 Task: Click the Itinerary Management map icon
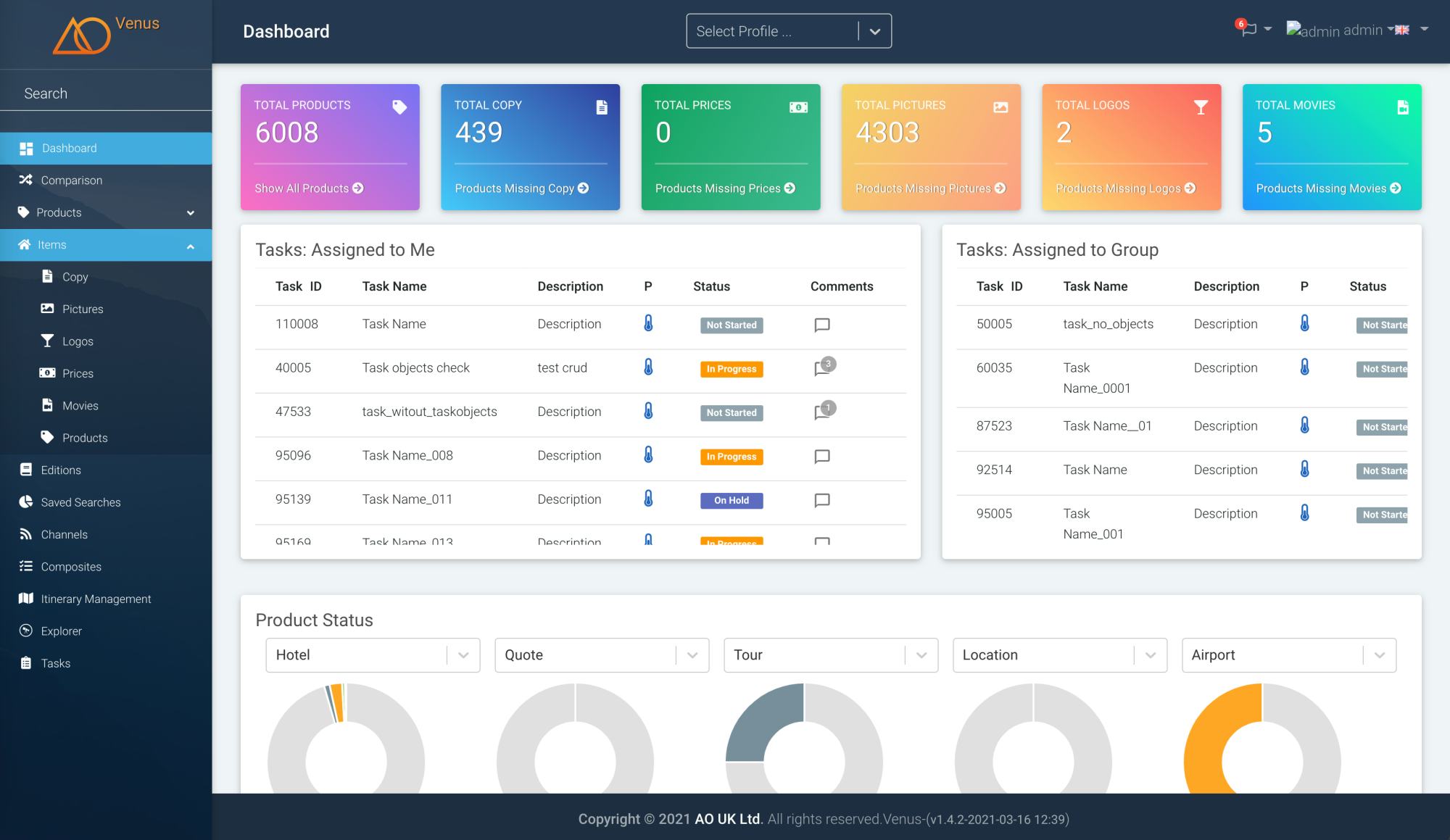click(x=25, y=599)
